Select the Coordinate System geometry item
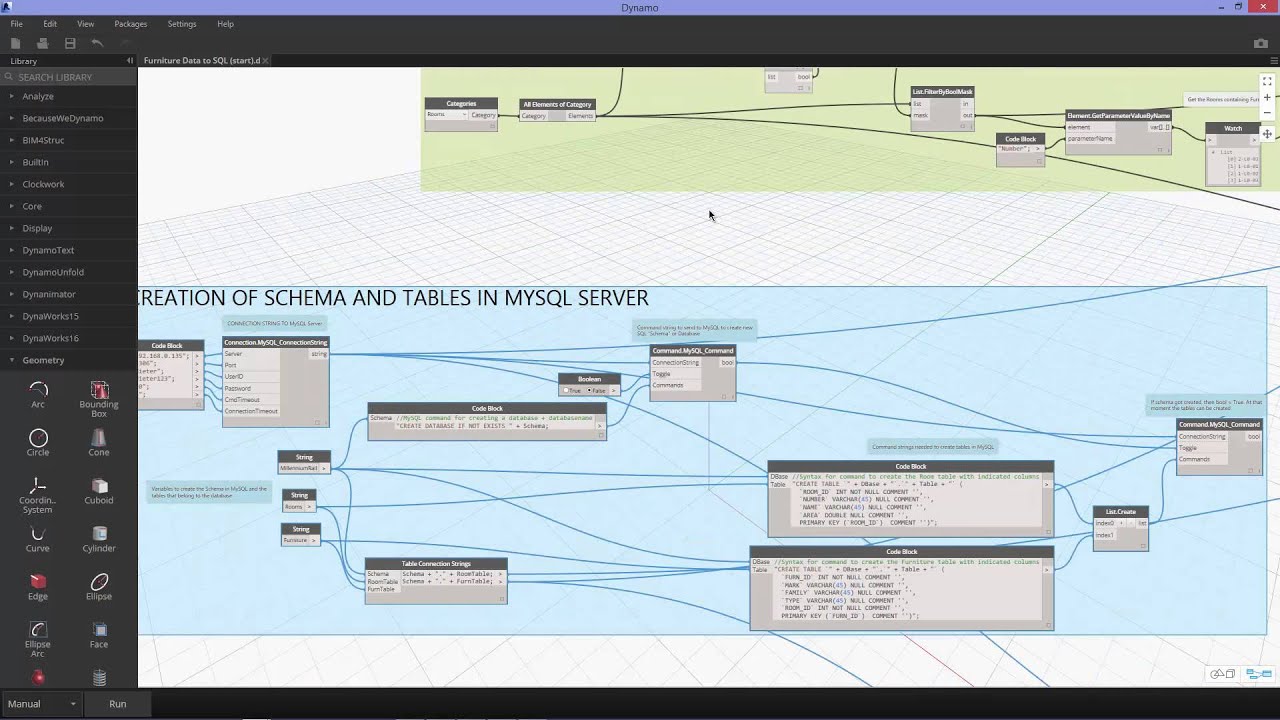 (x=38, y=495)
